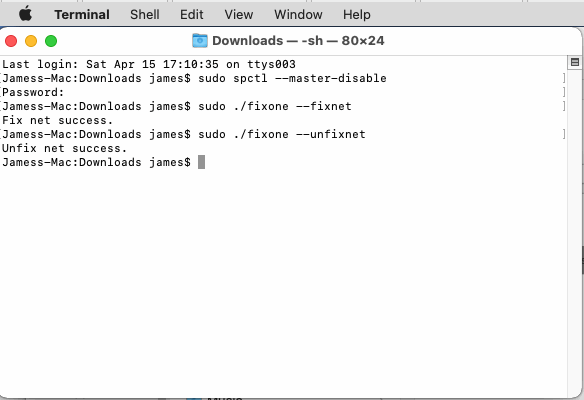Click the sudo ./fixone --unfixnet command
The width and height of the screenshot is (584, 400).
pyautogui.click(x=282, y=134)
